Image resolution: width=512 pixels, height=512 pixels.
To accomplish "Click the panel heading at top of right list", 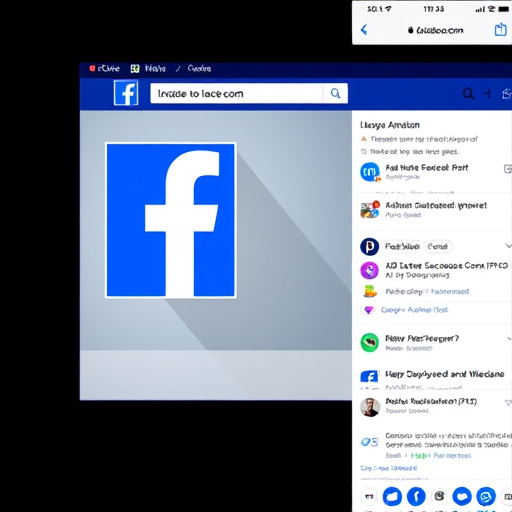I will click(390, 125).
